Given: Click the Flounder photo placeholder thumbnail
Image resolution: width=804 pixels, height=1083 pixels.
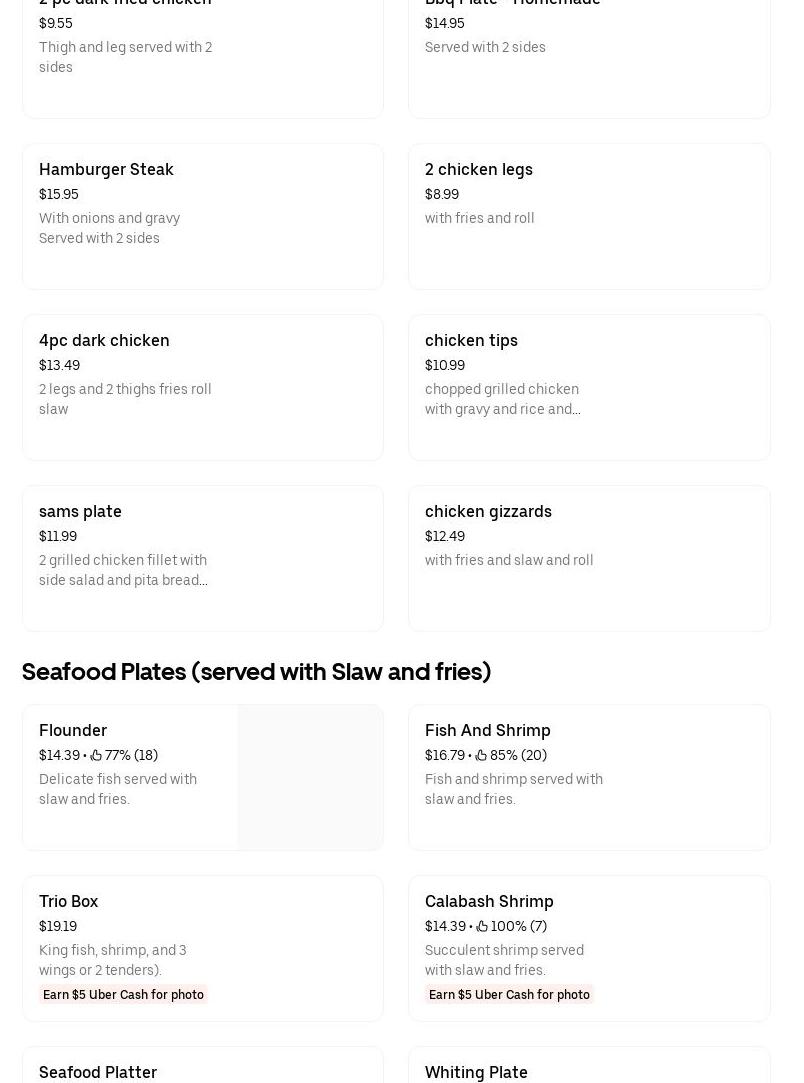Looking at the screenshot, I should [310, 777].
